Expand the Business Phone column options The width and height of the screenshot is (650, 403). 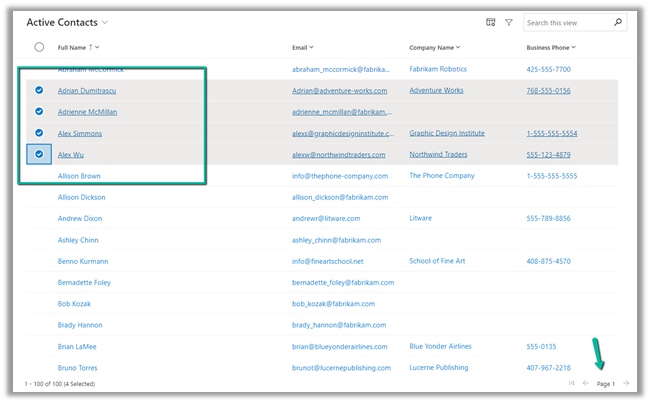tap(573, 47)
